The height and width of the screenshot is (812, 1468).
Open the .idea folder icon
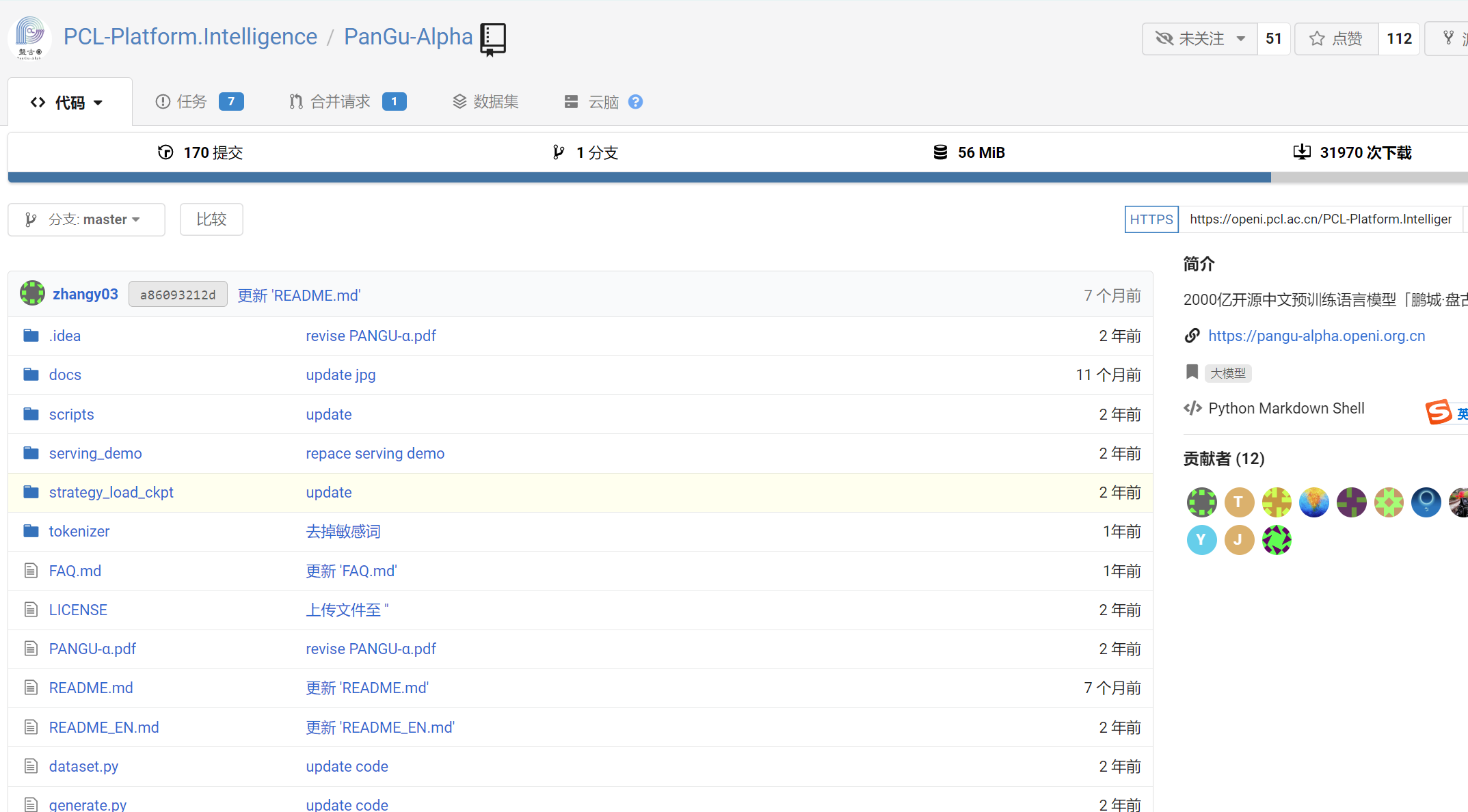click(31, 336)
